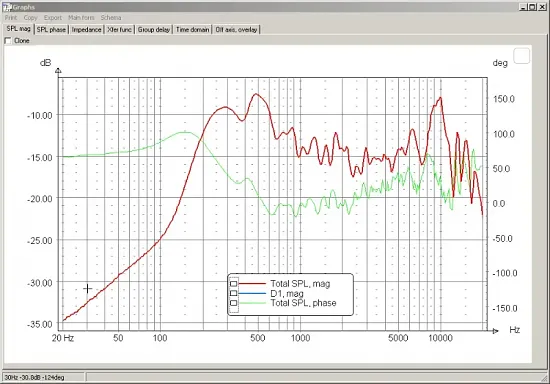Toggle Total SPL, mag legend checkbox
This screenshot has width=550, height=384.
pos(234,284)
